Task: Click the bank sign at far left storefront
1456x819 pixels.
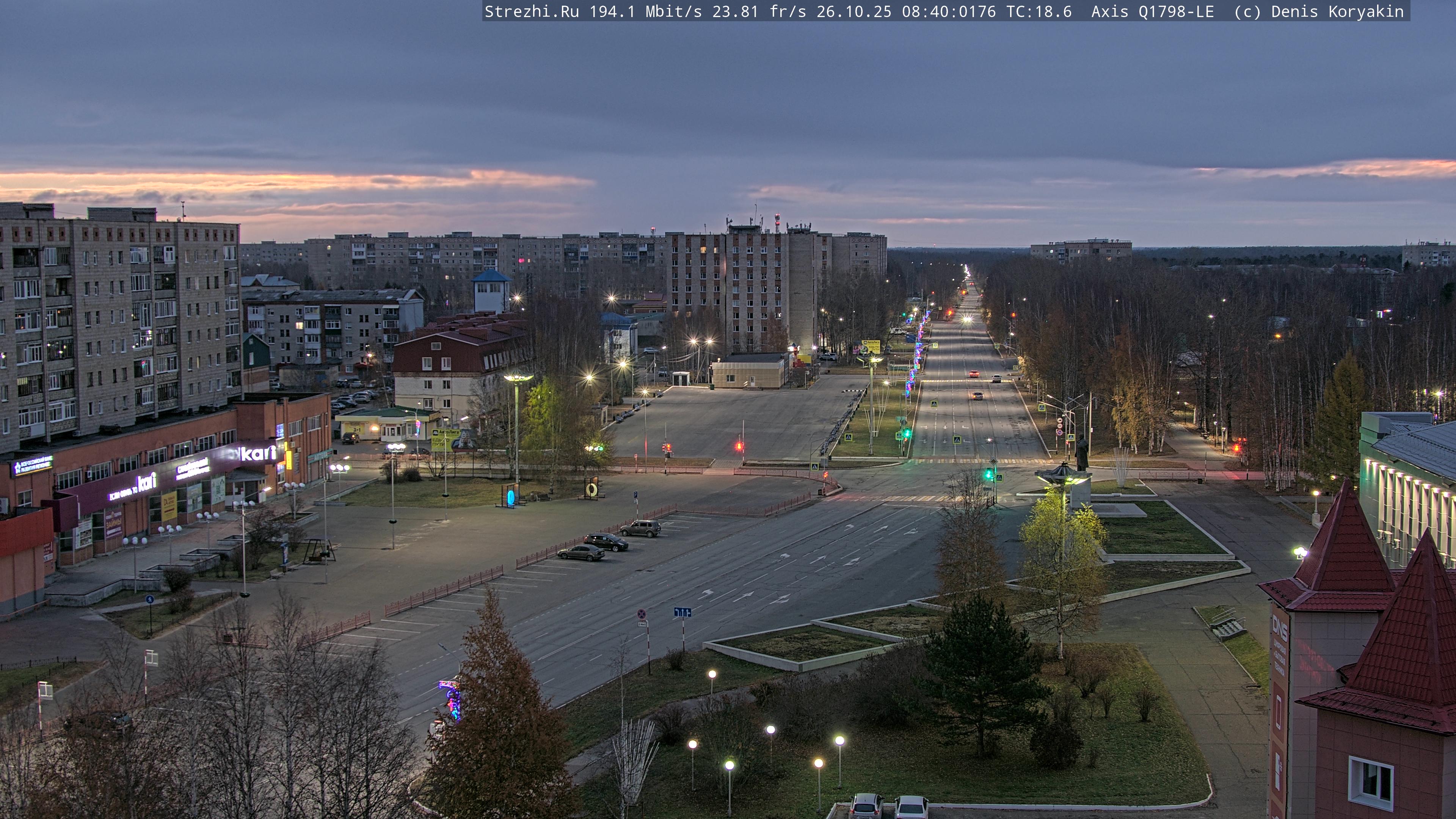Action: [33, 465]
